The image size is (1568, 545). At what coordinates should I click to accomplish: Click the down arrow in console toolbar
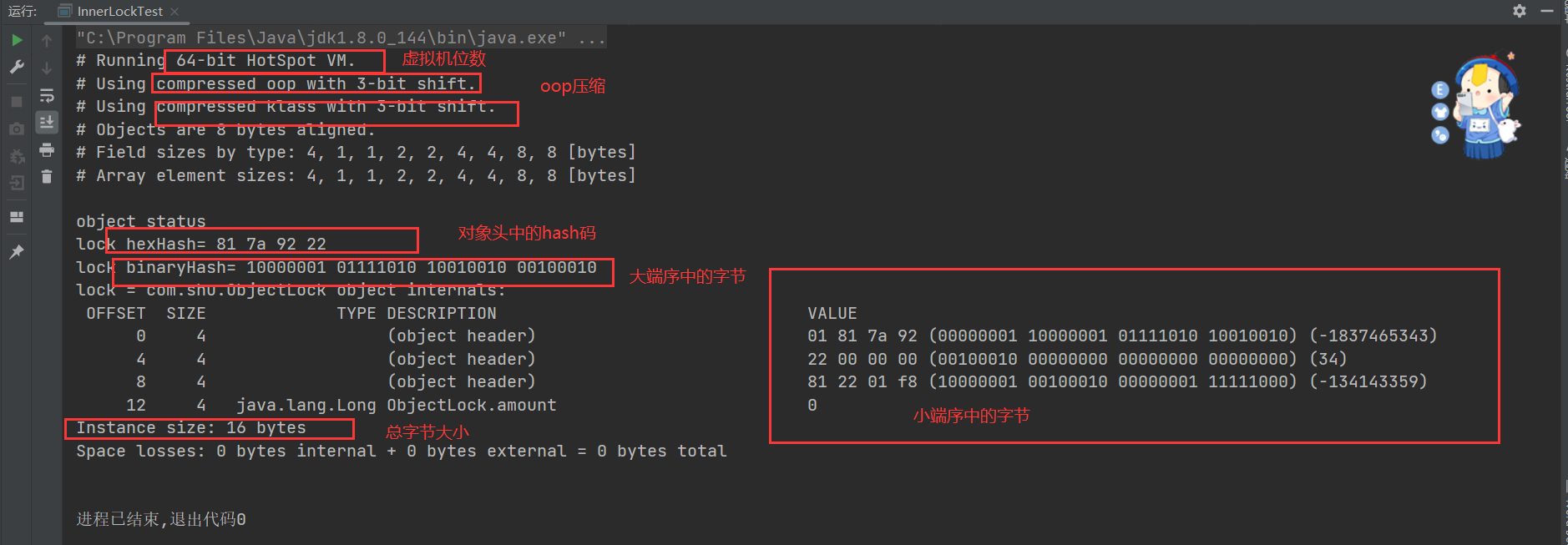point(47,68)
